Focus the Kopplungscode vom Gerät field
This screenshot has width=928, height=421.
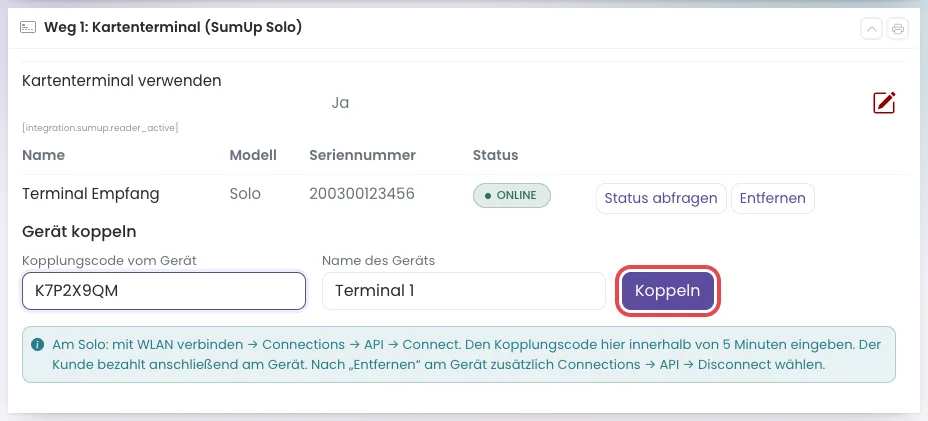[x=164, y=291]
